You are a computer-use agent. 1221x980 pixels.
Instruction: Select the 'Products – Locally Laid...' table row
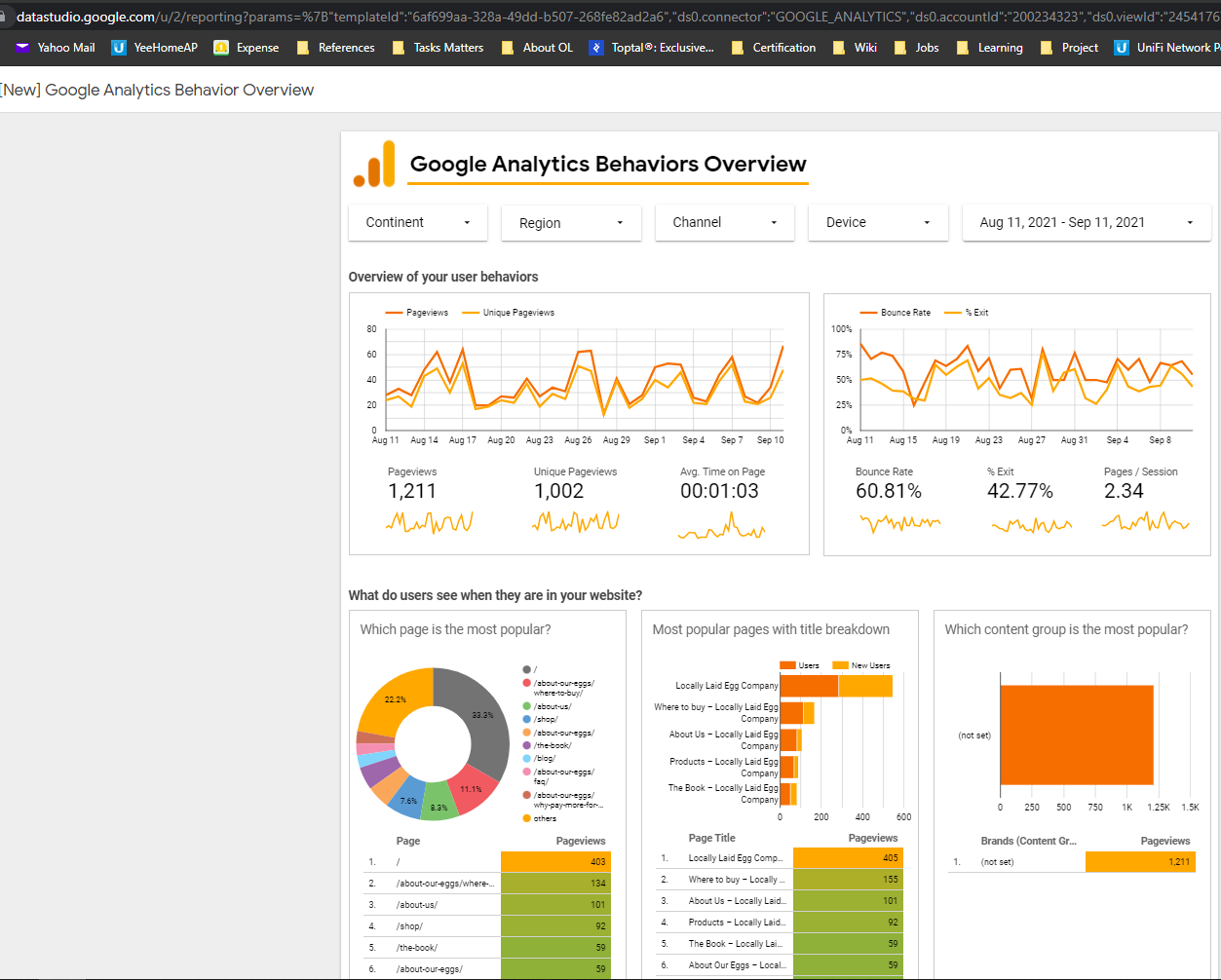click(x=780, y=923)
